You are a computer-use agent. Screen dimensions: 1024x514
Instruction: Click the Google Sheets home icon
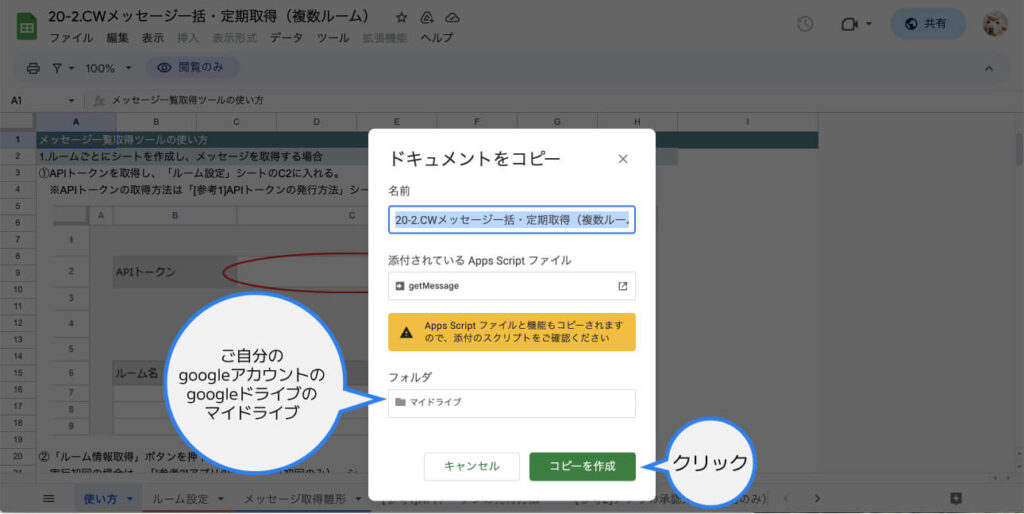[27, 27]
